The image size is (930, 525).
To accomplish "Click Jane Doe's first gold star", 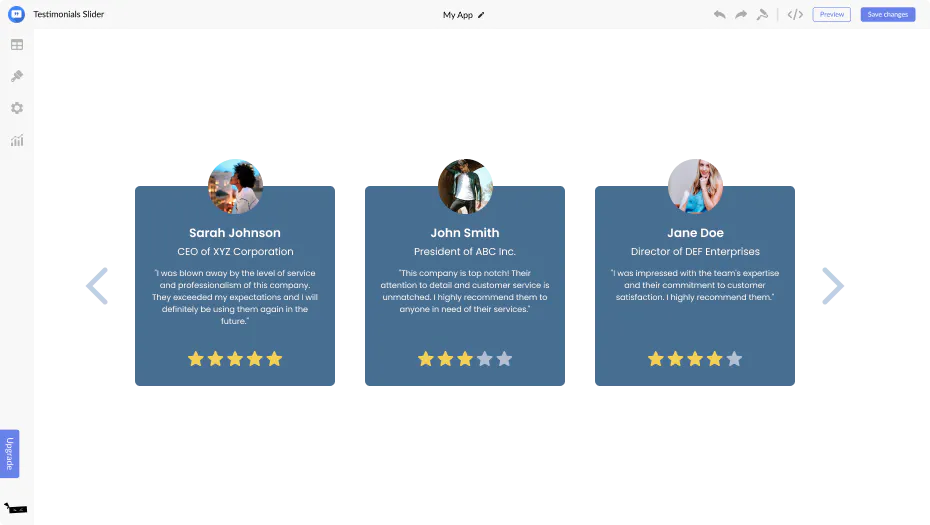I will [656, 359].
